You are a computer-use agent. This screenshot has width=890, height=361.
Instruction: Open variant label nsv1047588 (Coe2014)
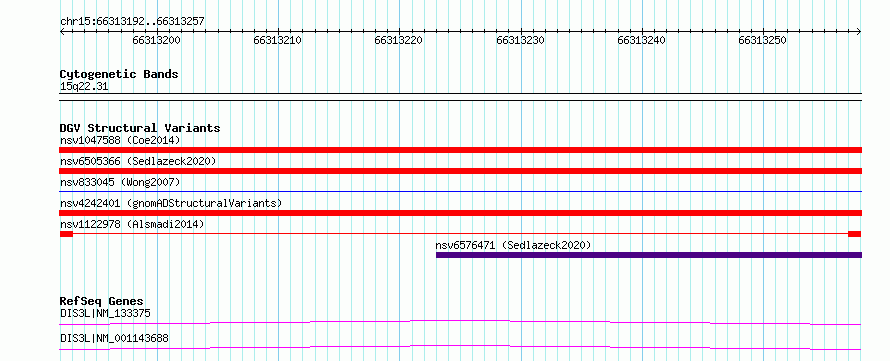pyautogui.click(x=120, y=140)
